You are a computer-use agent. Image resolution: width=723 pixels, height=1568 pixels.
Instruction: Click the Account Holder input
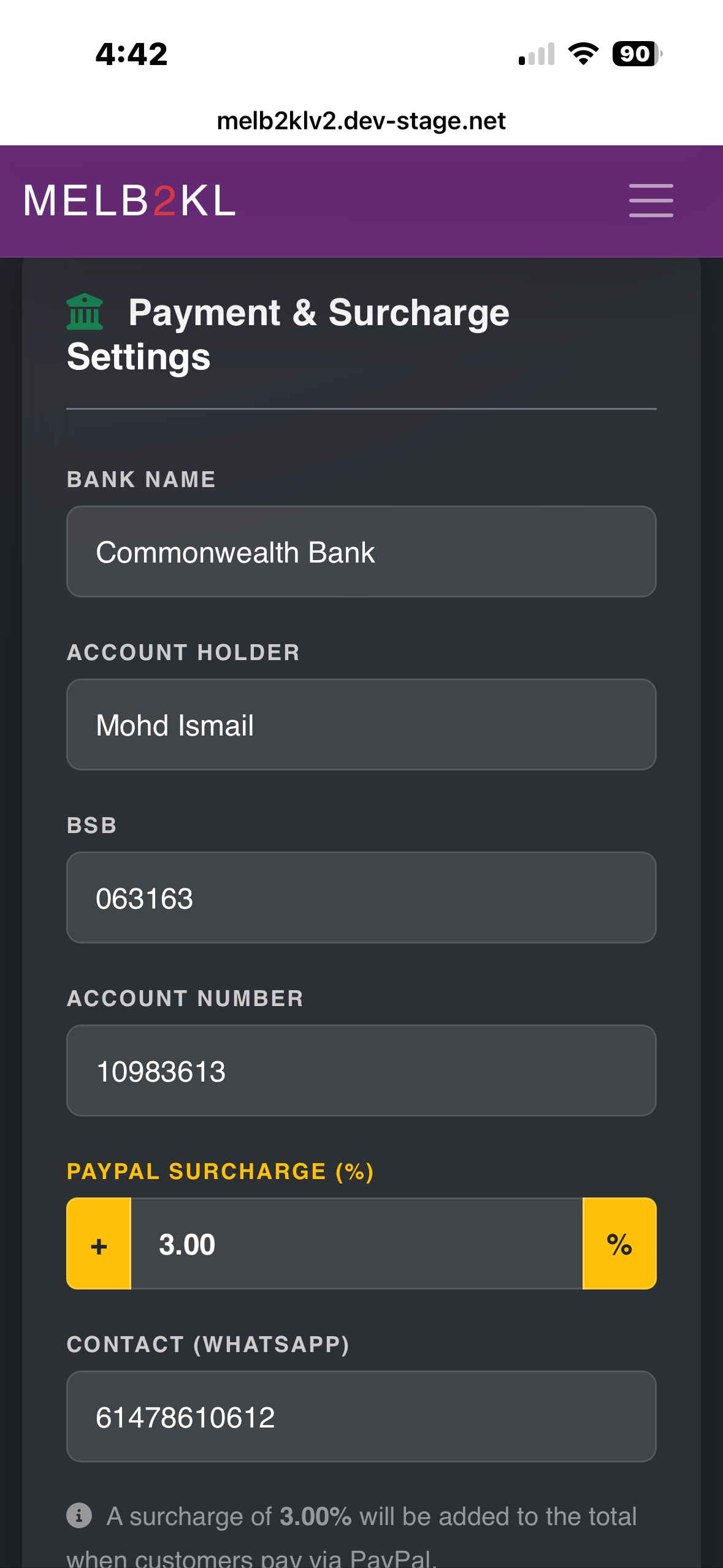tap(361, 724)
